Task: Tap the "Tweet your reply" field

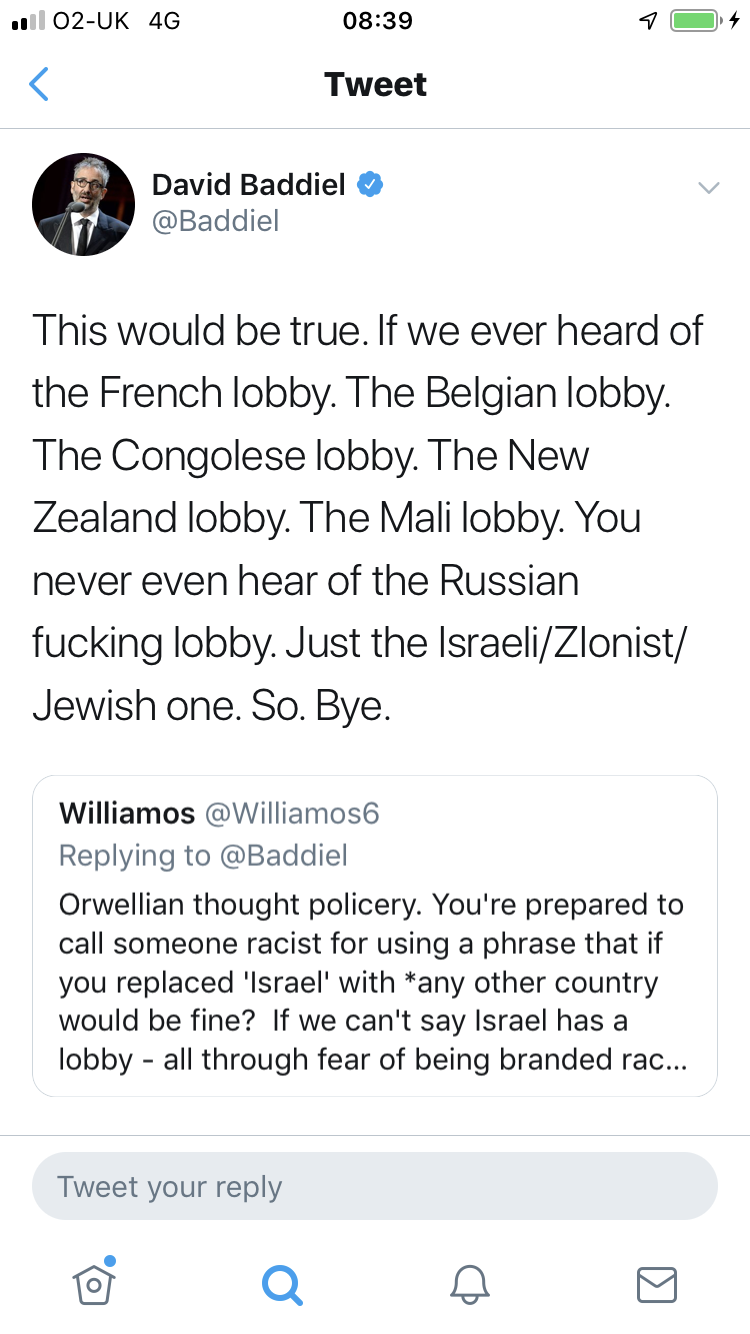Action: (x=375, y=1187)
